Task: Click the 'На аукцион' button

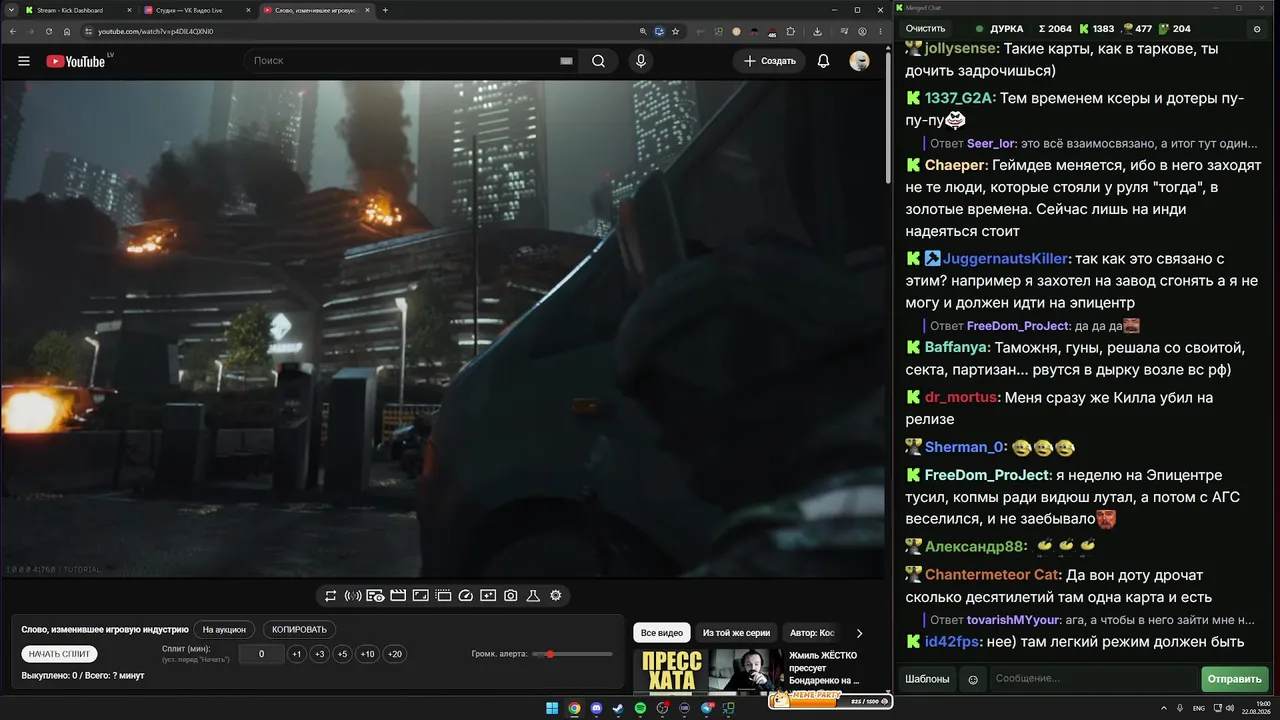Action: pos(224,630)
